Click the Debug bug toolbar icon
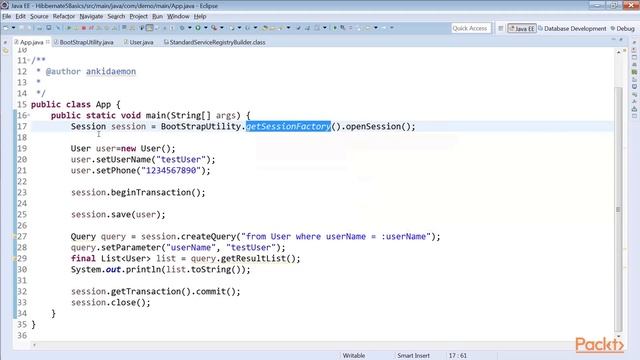The image size is (640, 360). click(182, 28)
